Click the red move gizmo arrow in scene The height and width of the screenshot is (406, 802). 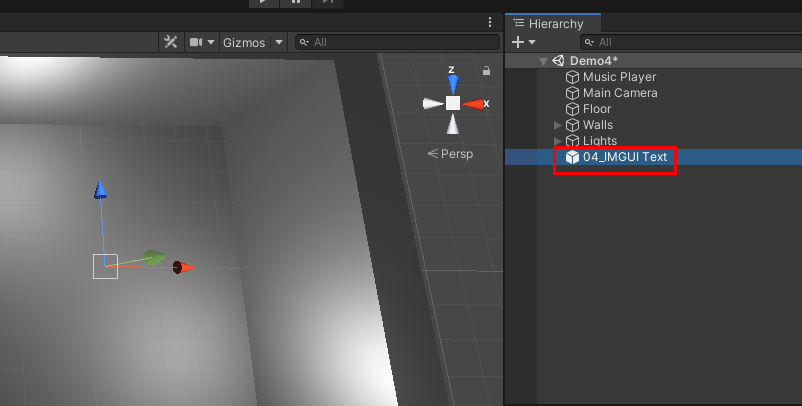coord(184,267)
